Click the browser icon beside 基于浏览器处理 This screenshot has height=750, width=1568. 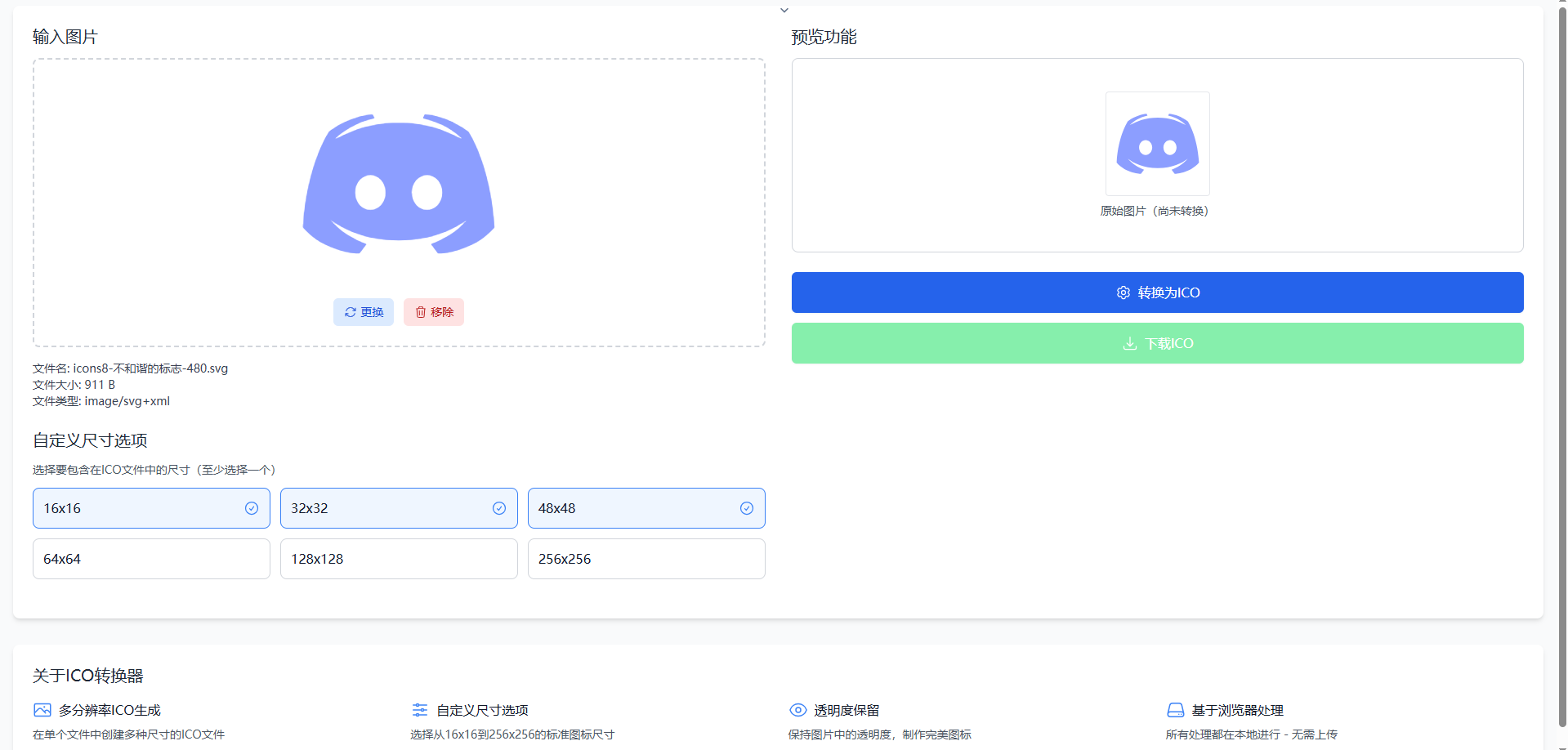(x=1175, y=710)
